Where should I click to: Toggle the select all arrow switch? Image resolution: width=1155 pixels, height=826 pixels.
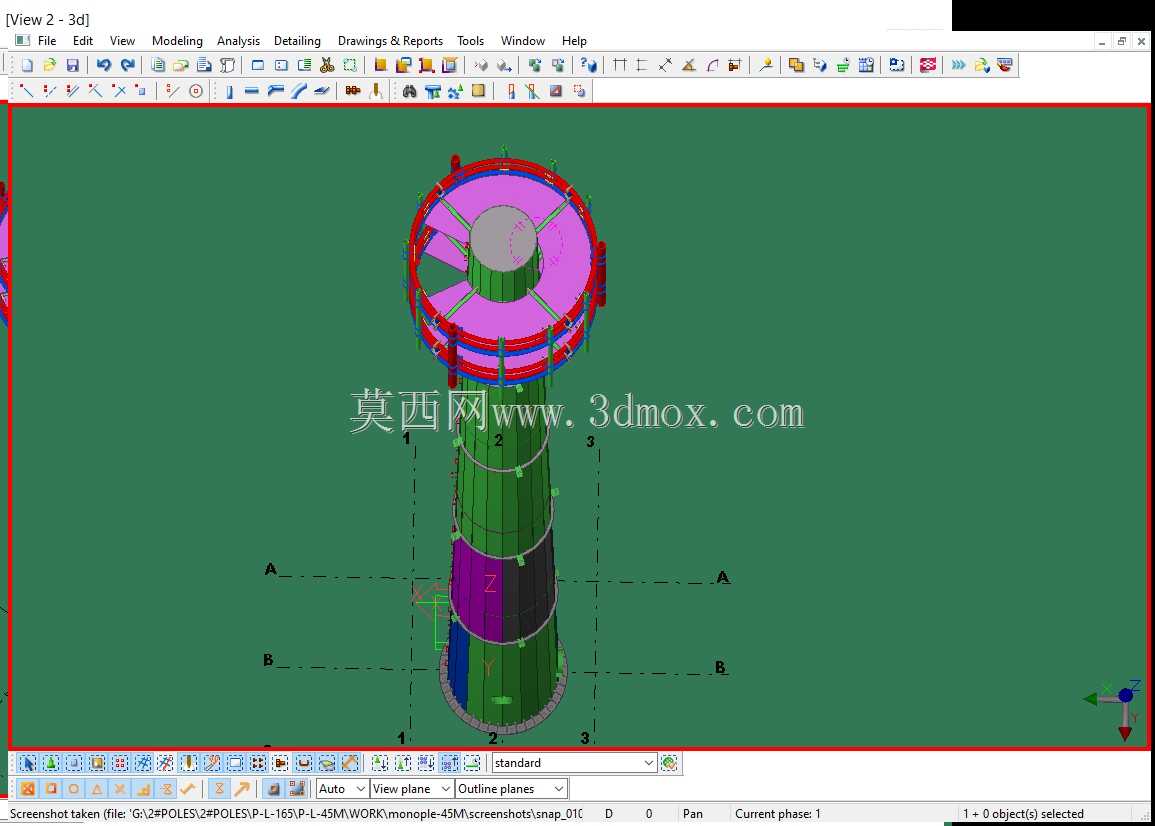coord(27,763)
